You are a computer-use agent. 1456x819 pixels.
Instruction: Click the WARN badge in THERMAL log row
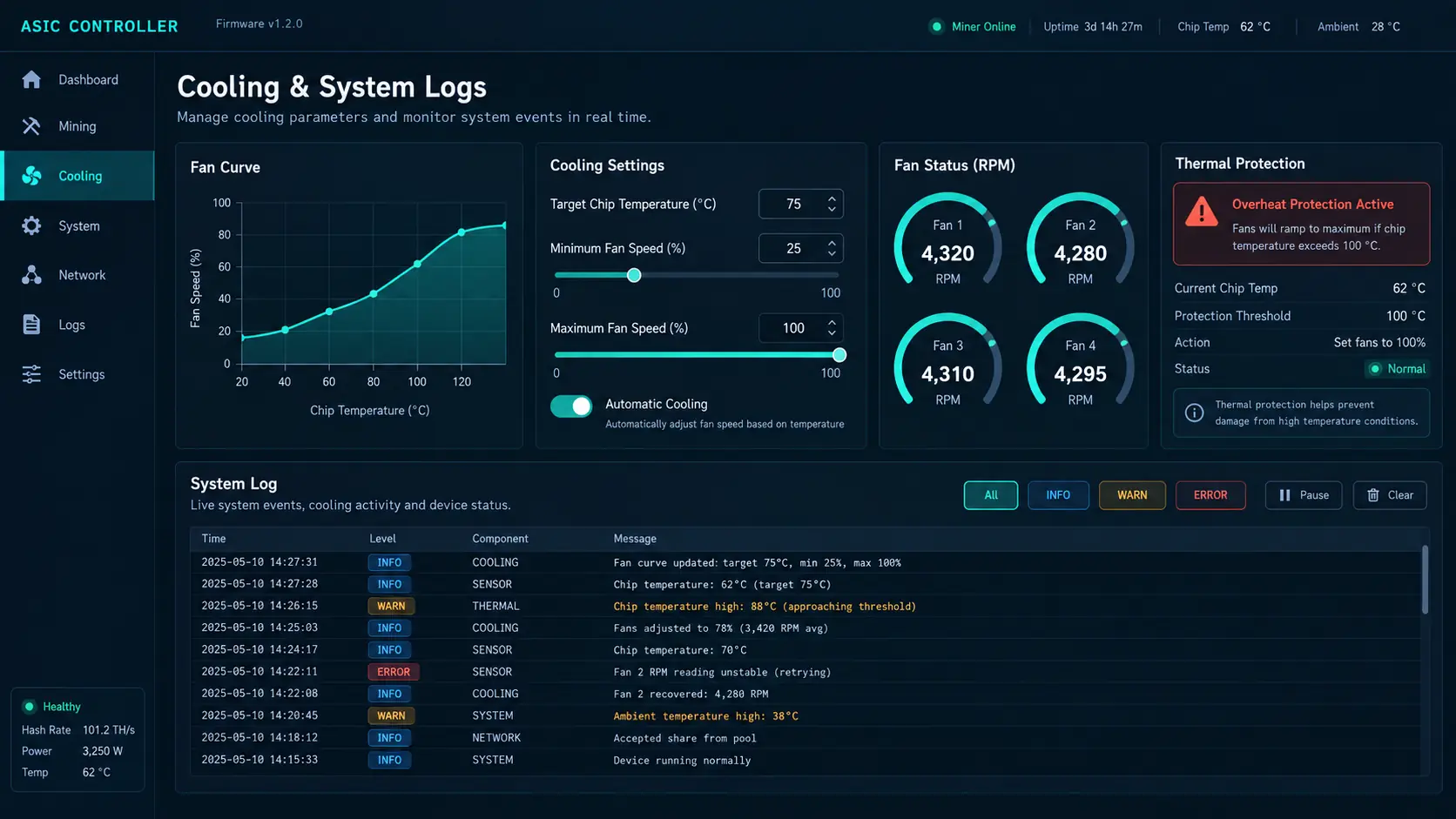coord(391,606)
